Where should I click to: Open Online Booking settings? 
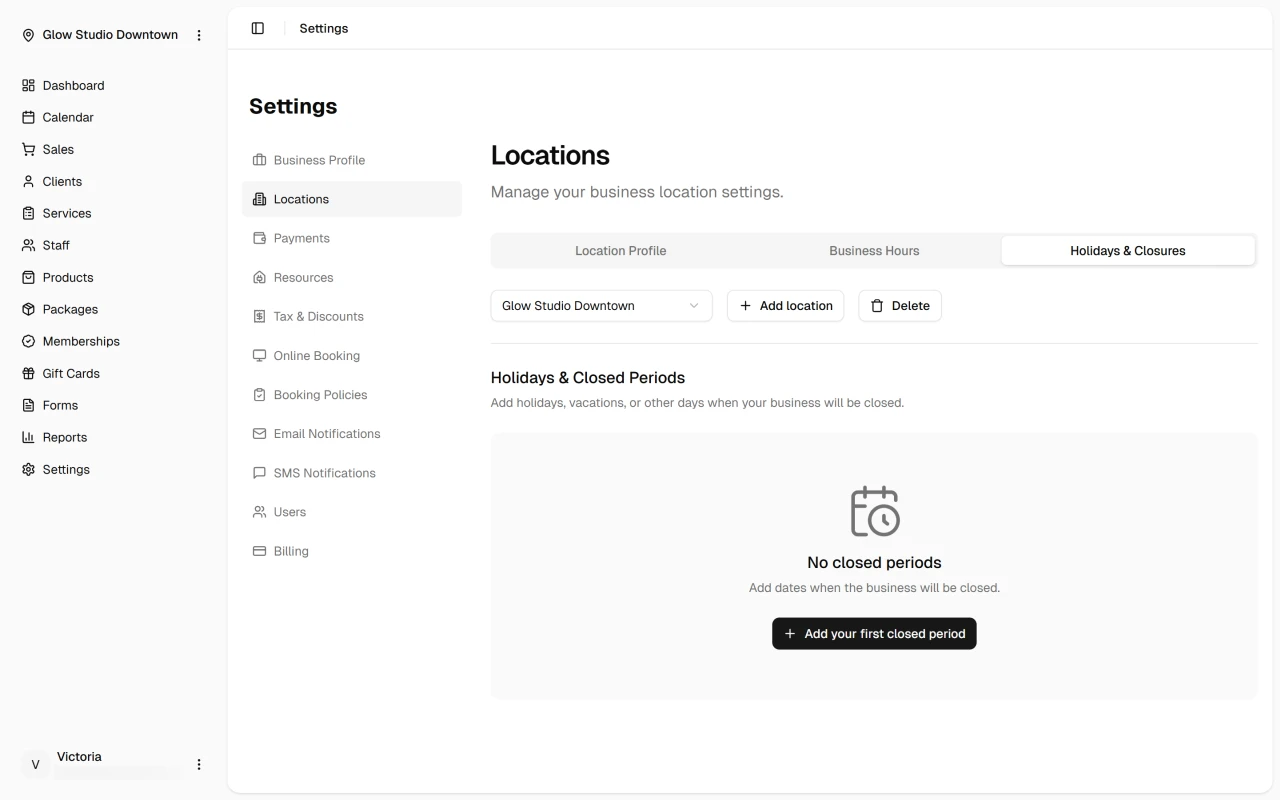(x=352, y=355)
